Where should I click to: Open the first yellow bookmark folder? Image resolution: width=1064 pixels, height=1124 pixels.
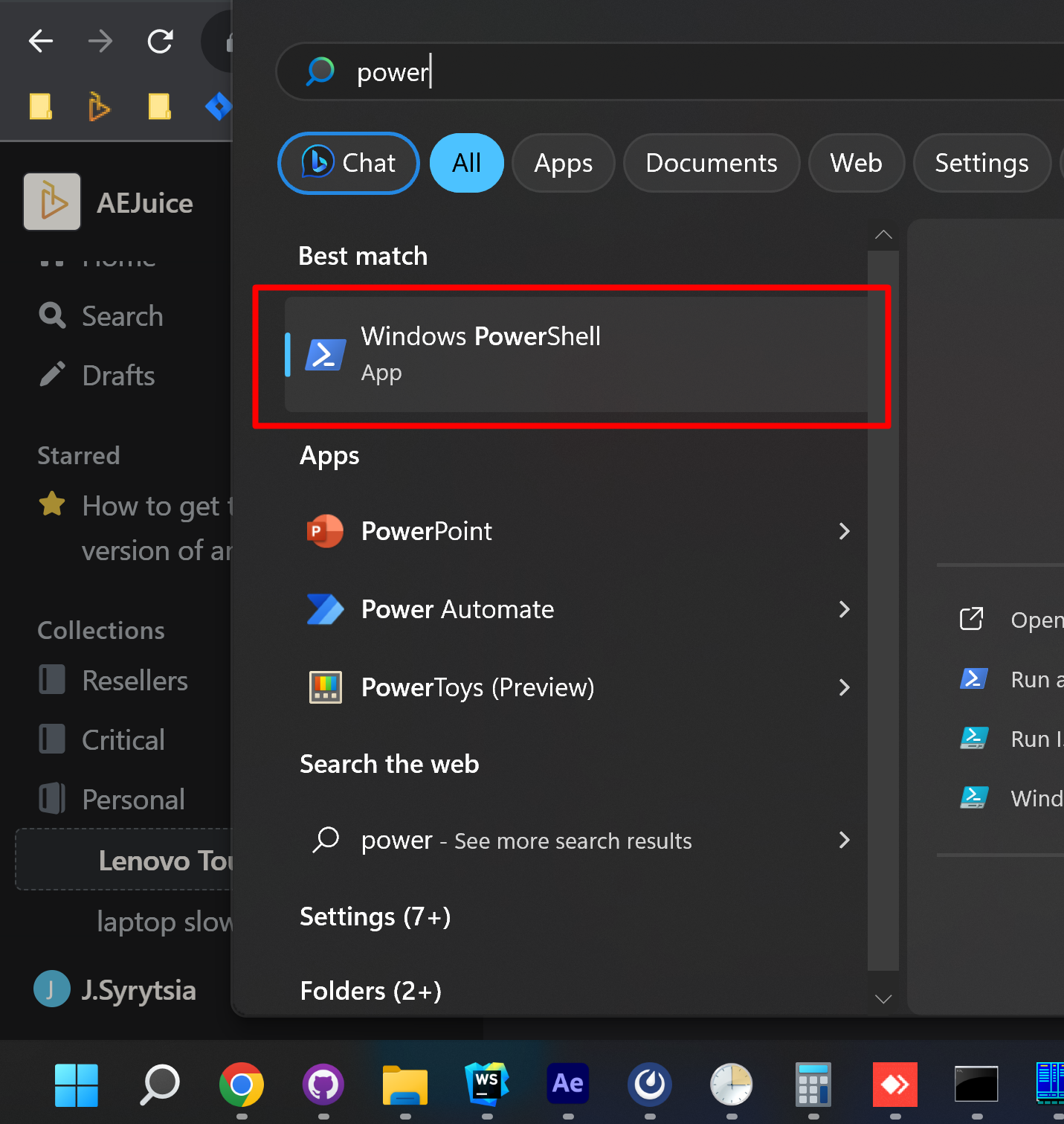coord(41,106)
